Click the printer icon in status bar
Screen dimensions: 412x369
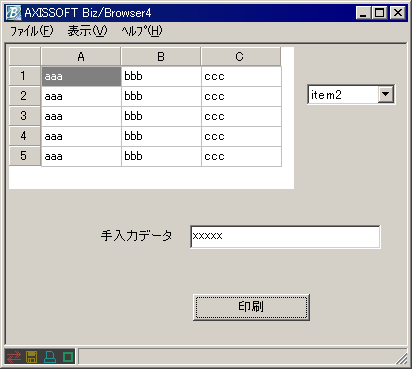tap(50, 357)
